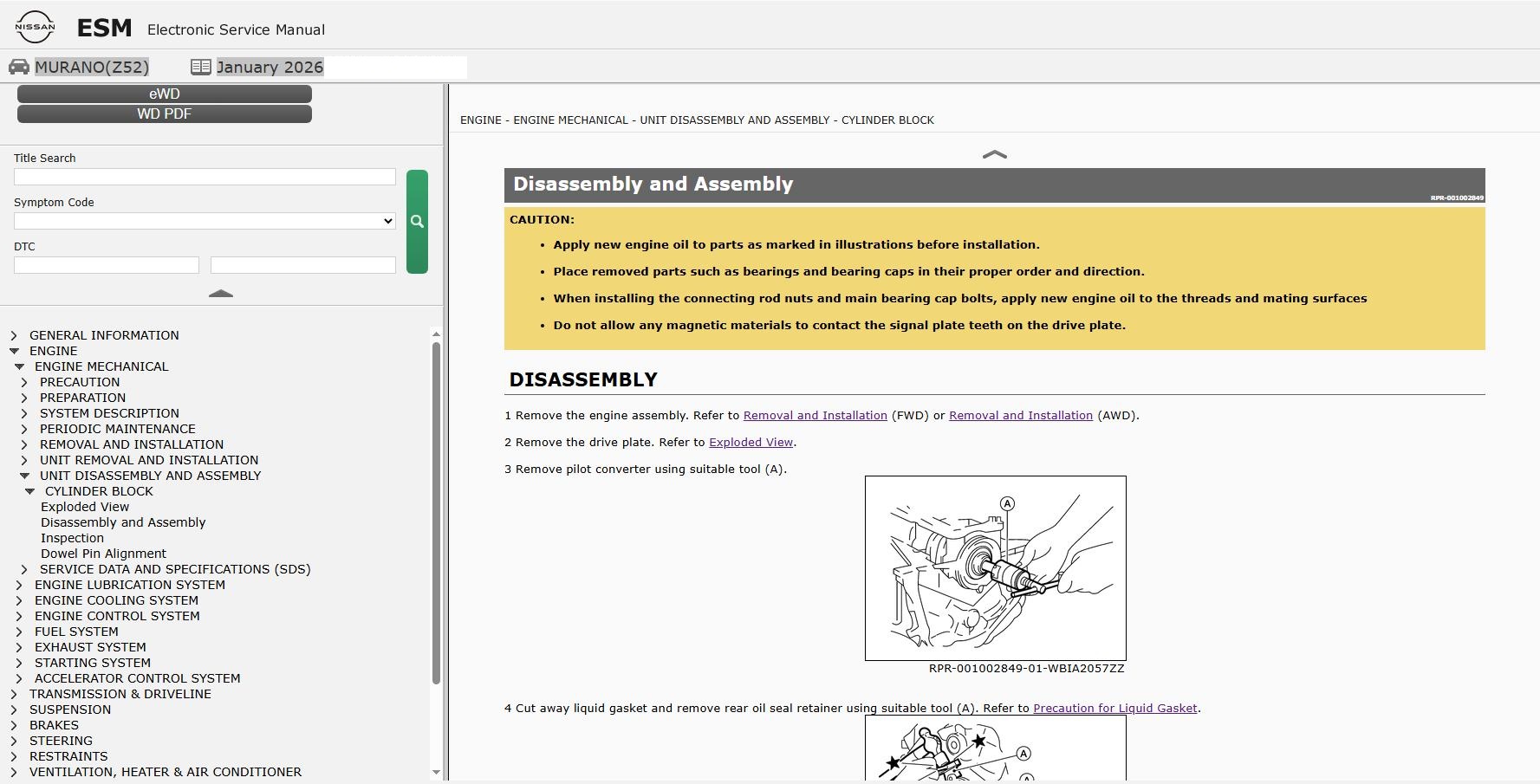The width and height of the screenshot is (1540, 784).
Task: Expand the PREPARATION tree node
Action: [24, 398]
